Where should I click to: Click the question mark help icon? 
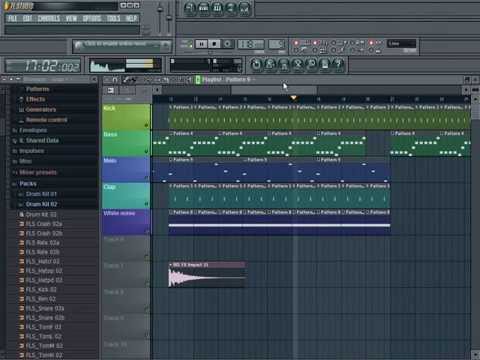338,64
